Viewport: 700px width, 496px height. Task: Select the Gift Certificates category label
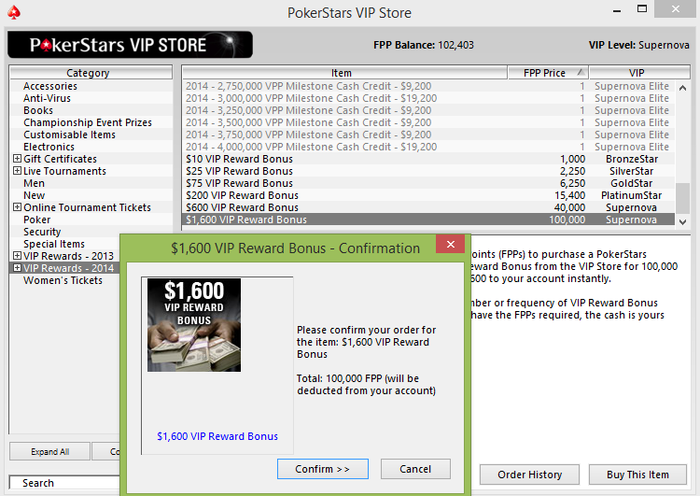coord(60,158)
